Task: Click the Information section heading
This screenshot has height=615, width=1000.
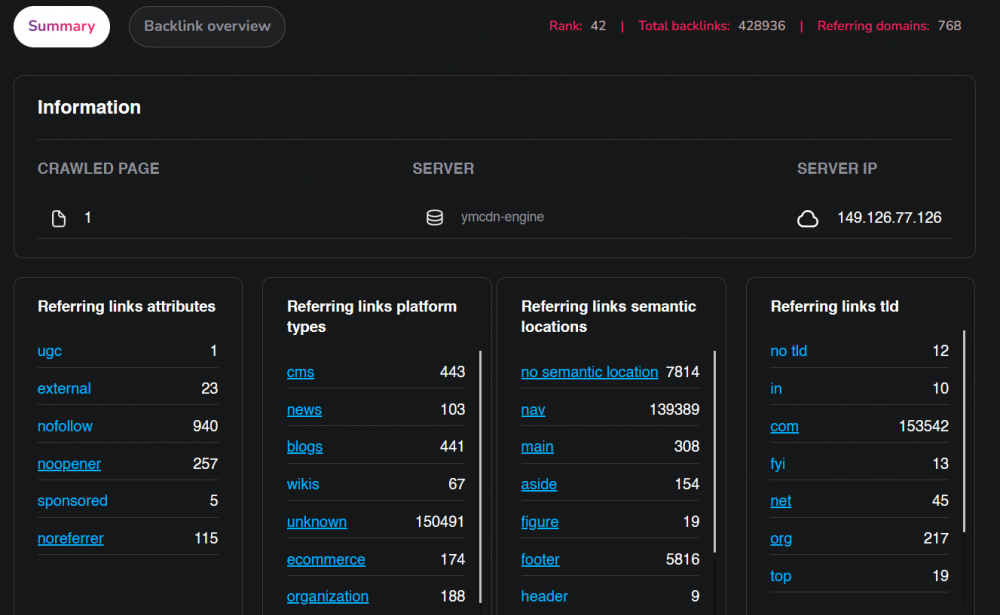Action: pyautogui.click(x=89, y=107)
